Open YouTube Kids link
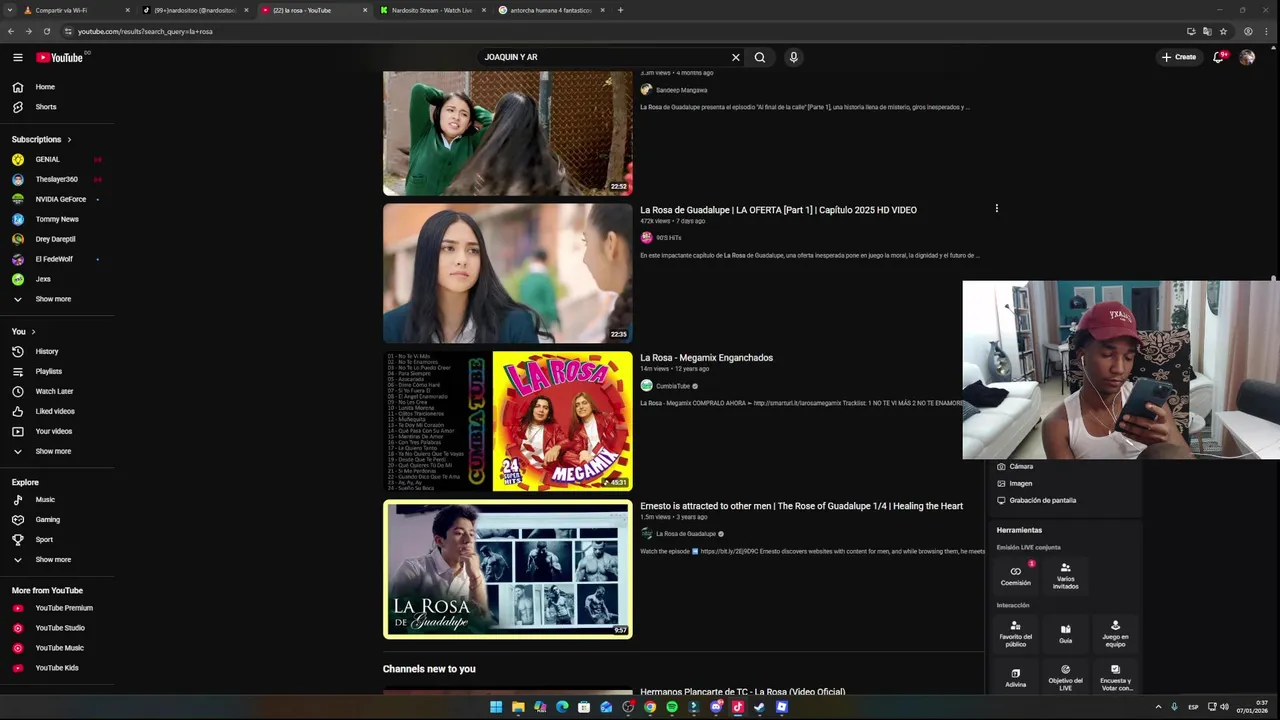The image size is (1280, 720). [57, 668]
